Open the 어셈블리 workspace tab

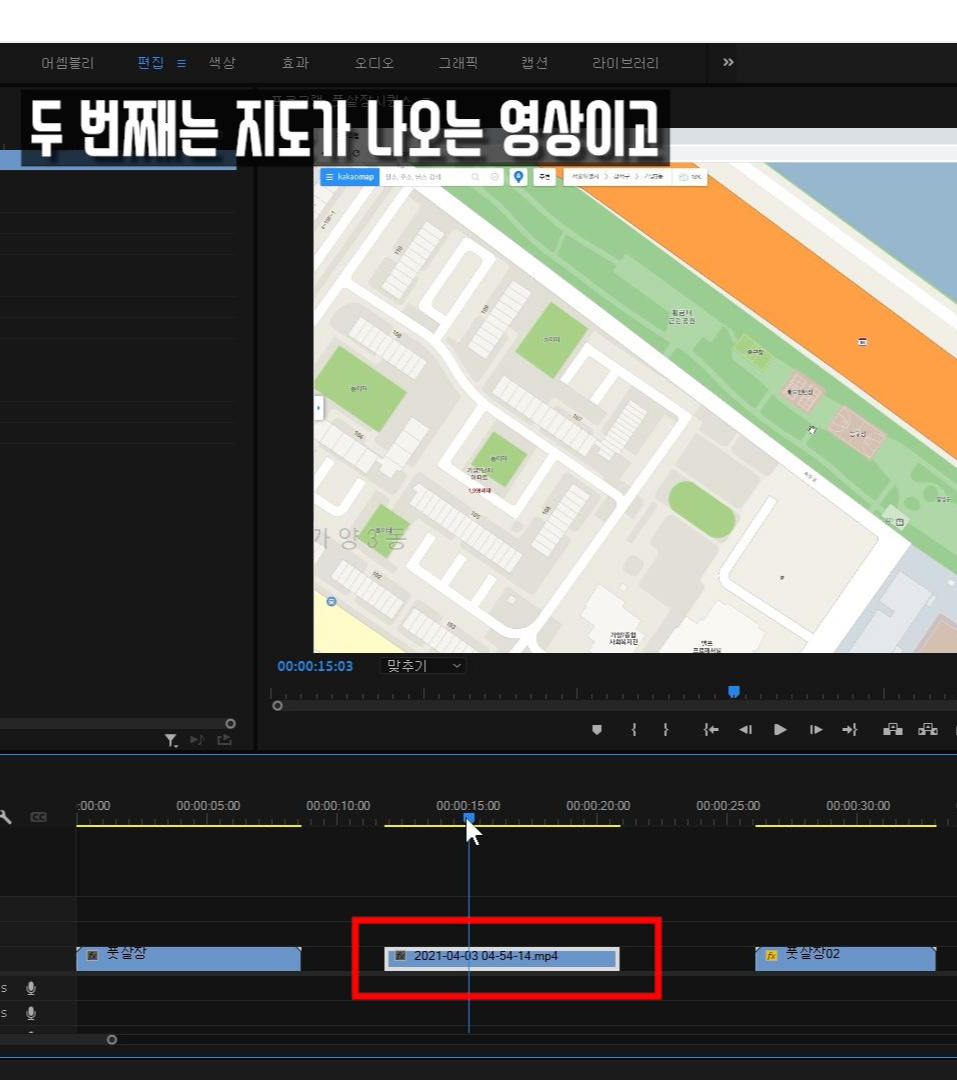click(68, 63)
